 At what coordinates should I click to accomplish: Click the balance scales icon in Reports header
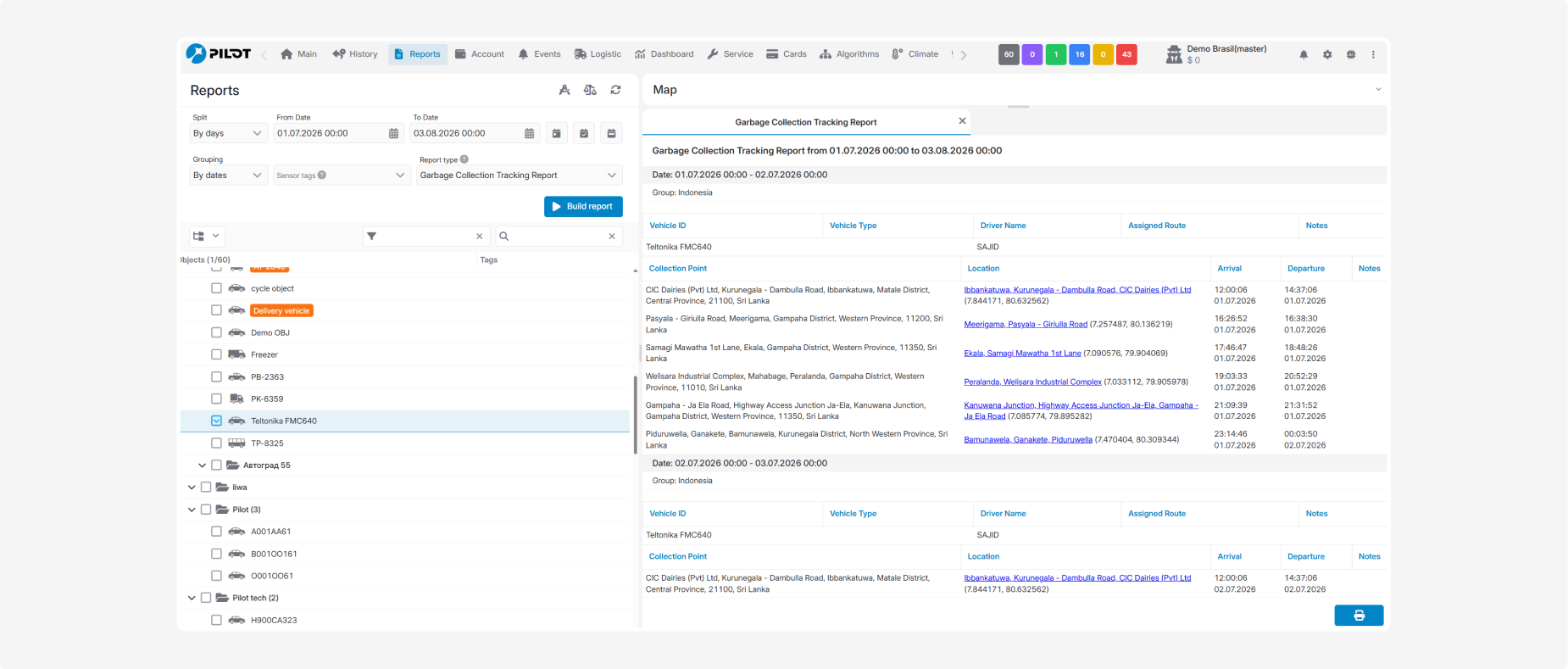pyautogui.click(x=590, y=90)
